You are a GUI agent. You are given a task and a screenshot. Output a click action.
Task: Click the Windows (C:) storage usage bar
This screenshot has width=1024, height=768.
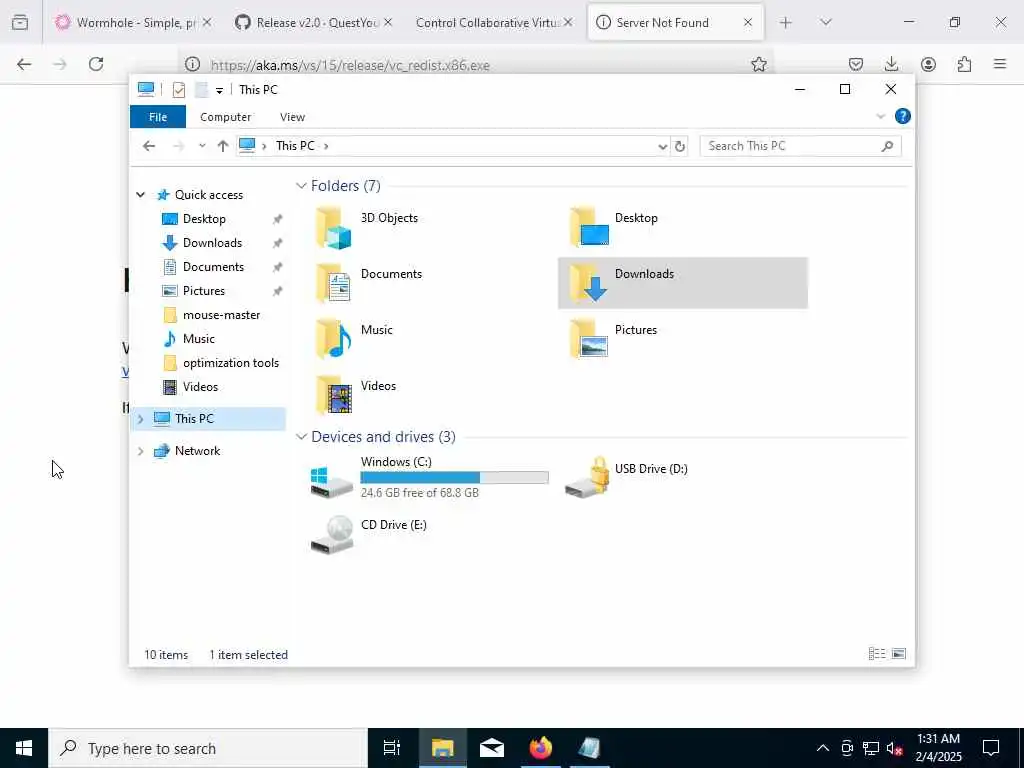454,477
